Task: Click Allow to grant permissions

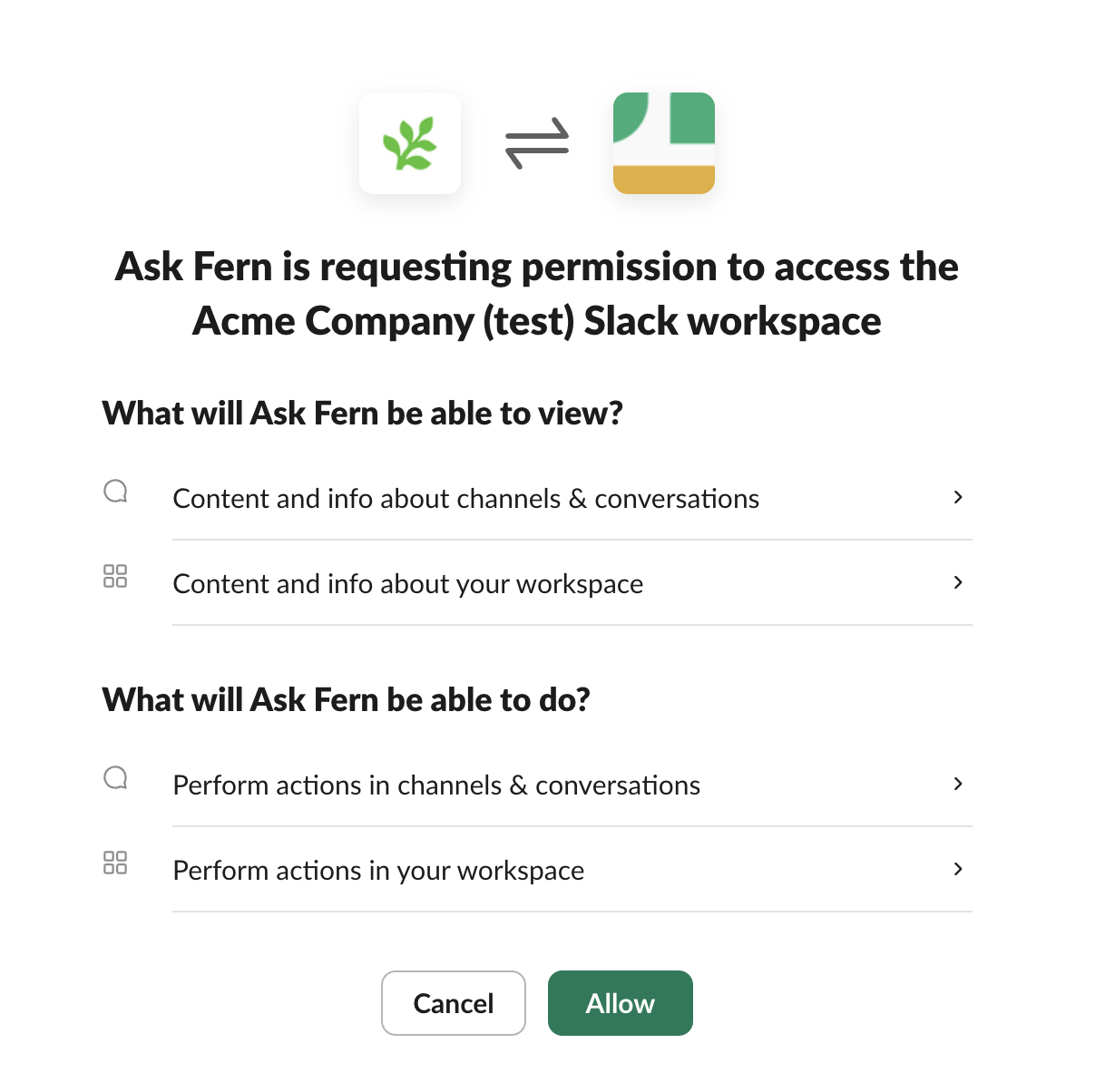Action: click(x=620, y=1003)
